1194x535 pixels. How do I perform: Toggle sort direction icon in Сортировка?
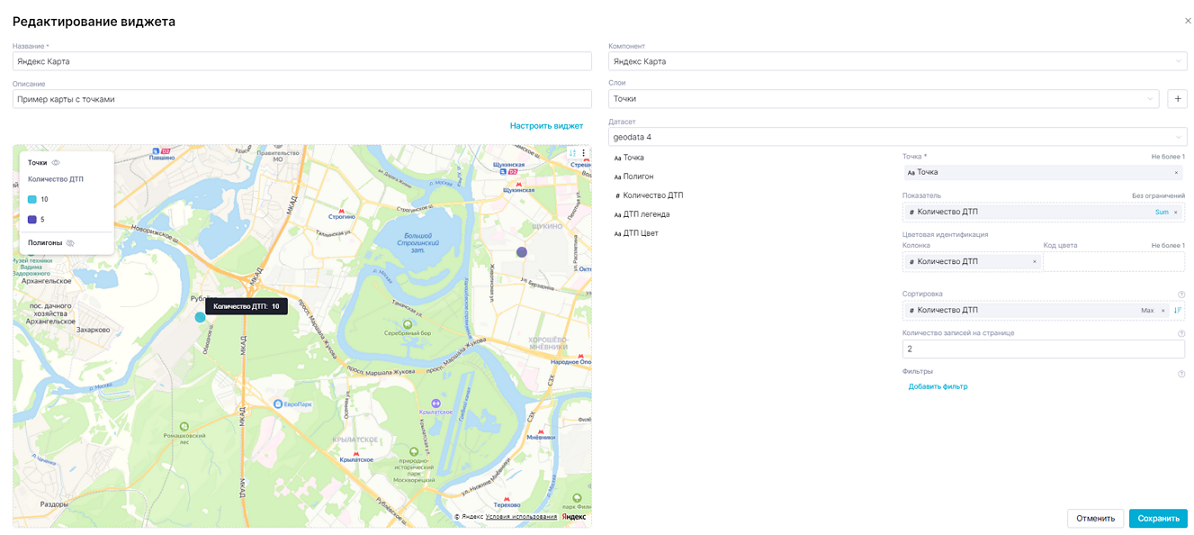point(1177,310)
